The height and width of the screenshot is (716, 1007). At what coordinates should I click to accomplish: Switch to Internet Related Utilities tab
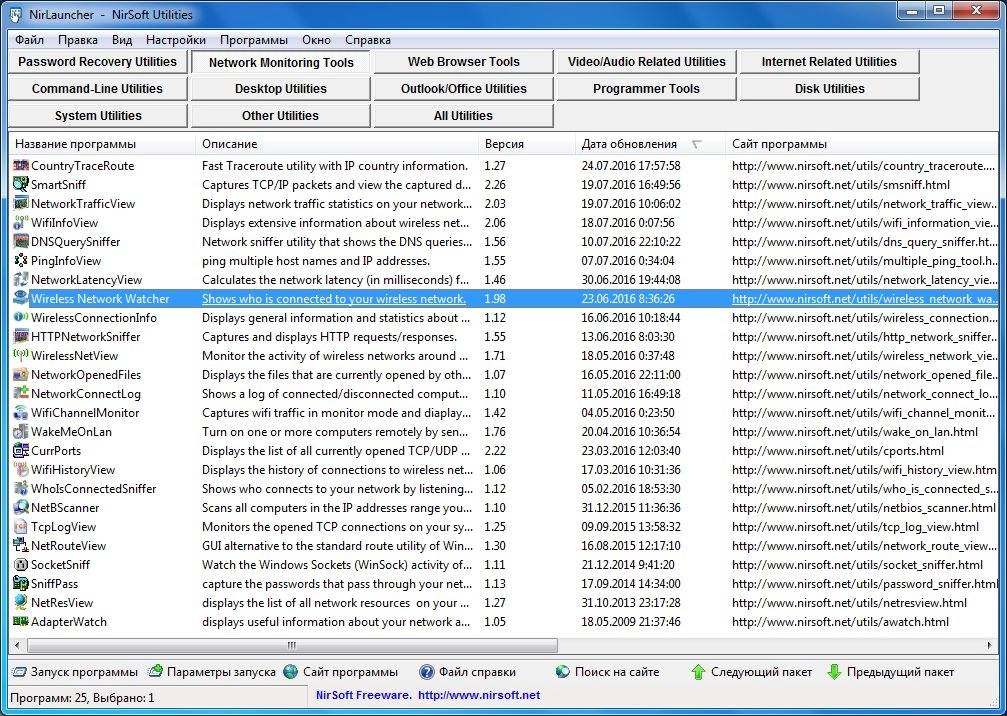[829, 62]
